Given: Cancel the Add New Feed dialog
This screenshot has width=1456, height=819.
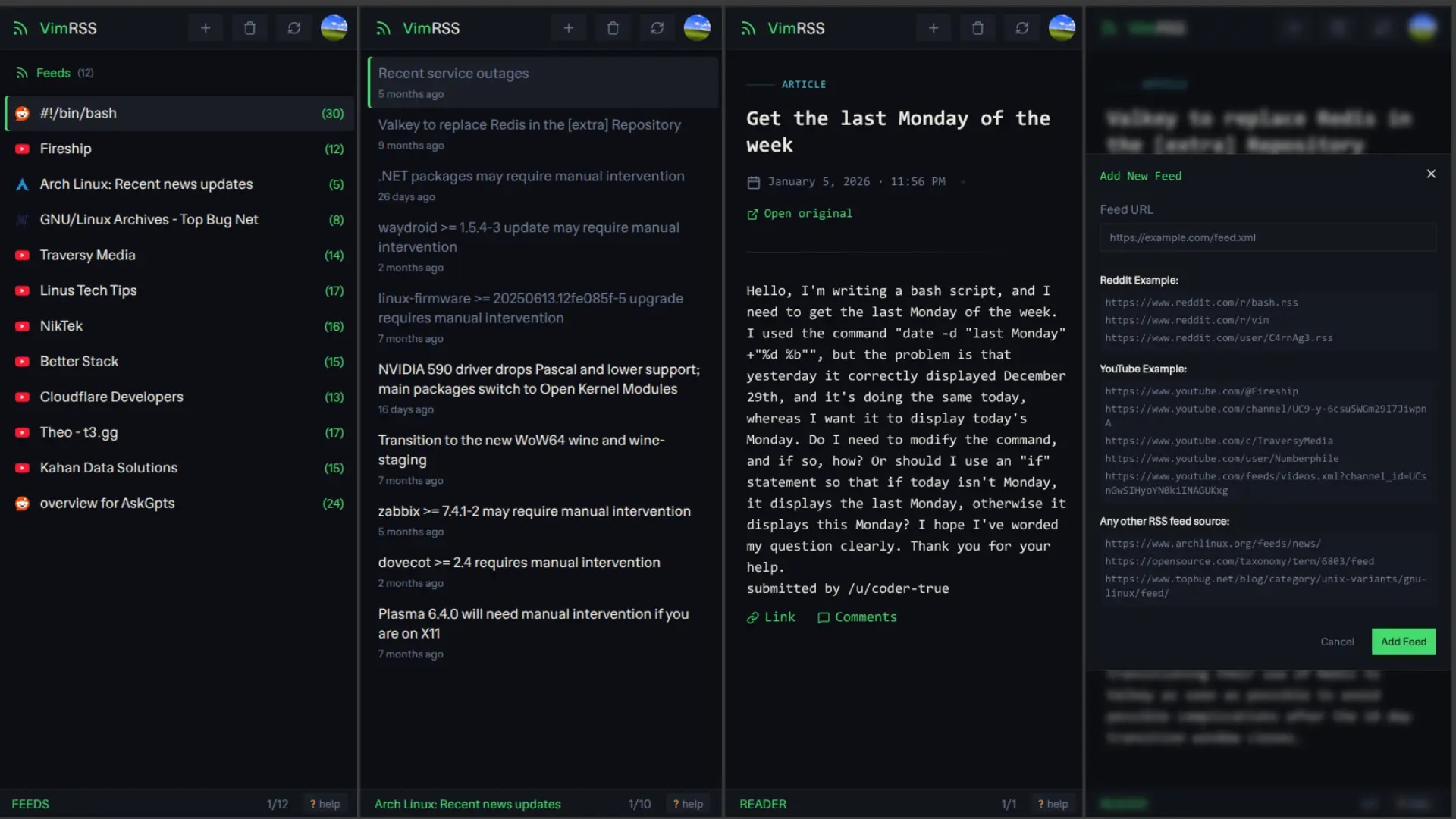Looking at the screenshot, I should 1337,642.
